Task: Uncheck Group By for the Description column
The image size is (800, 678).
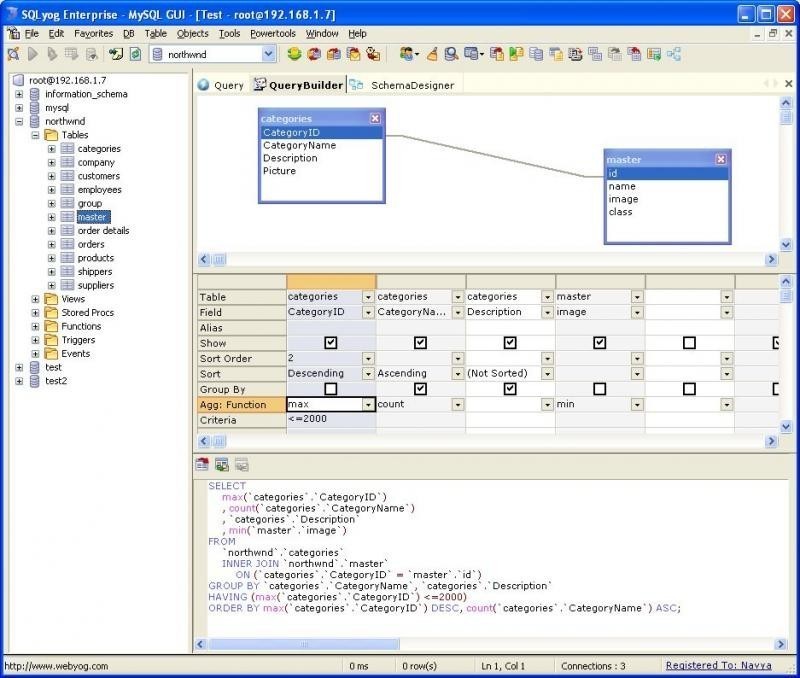Action: pyautogui.click(x=510, y=389)
